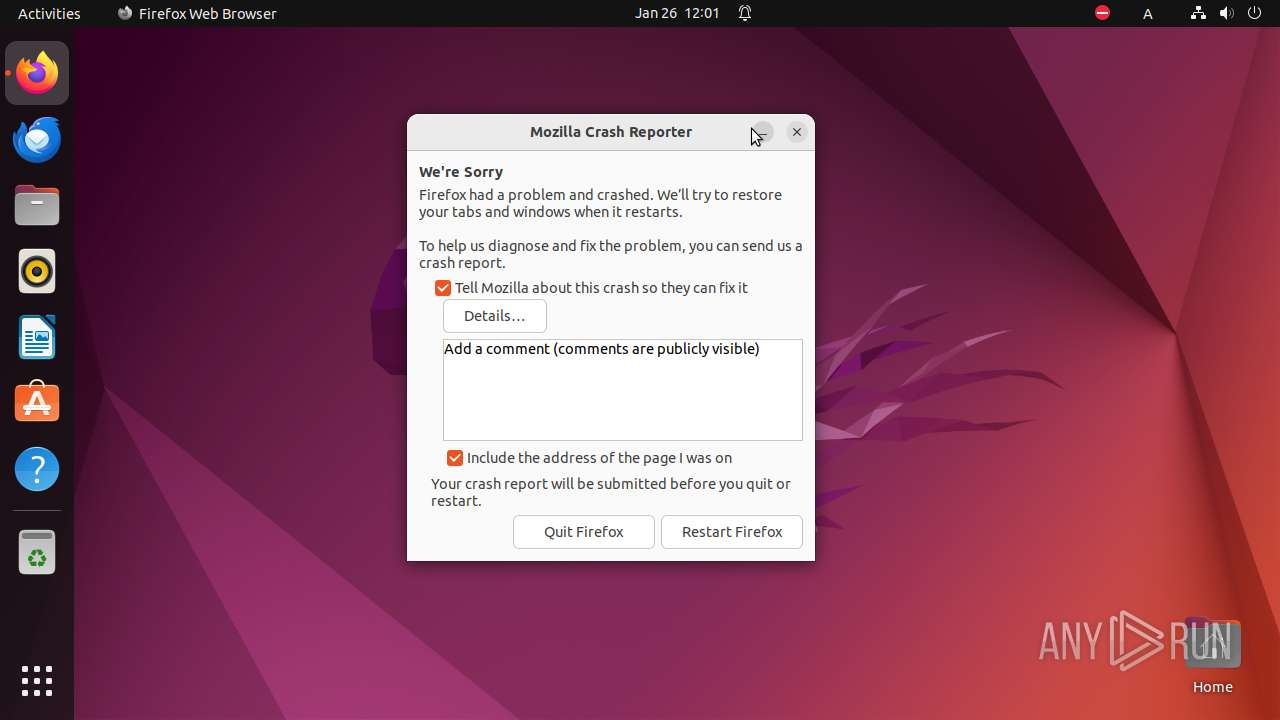The height and width of the screenshot is (720, 1280).
Task: Open Firefox Web Browser app menu
Action: [197, 13]
